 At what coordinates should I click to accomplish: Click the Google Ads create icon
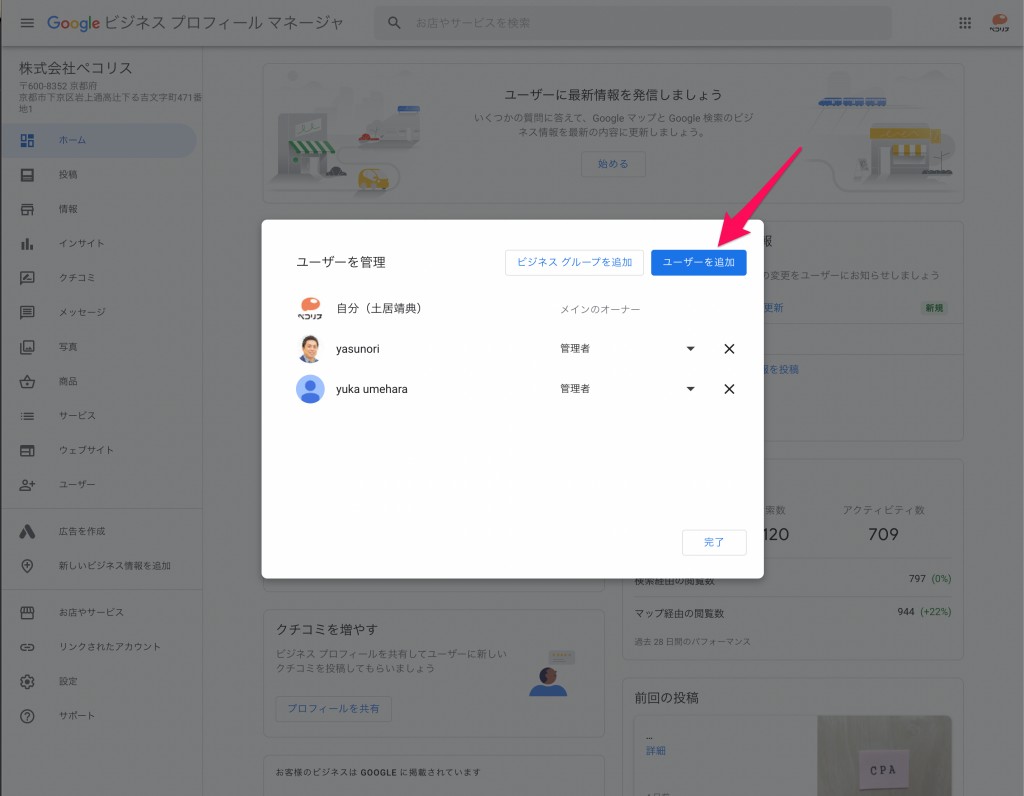(x=27, y=532)
